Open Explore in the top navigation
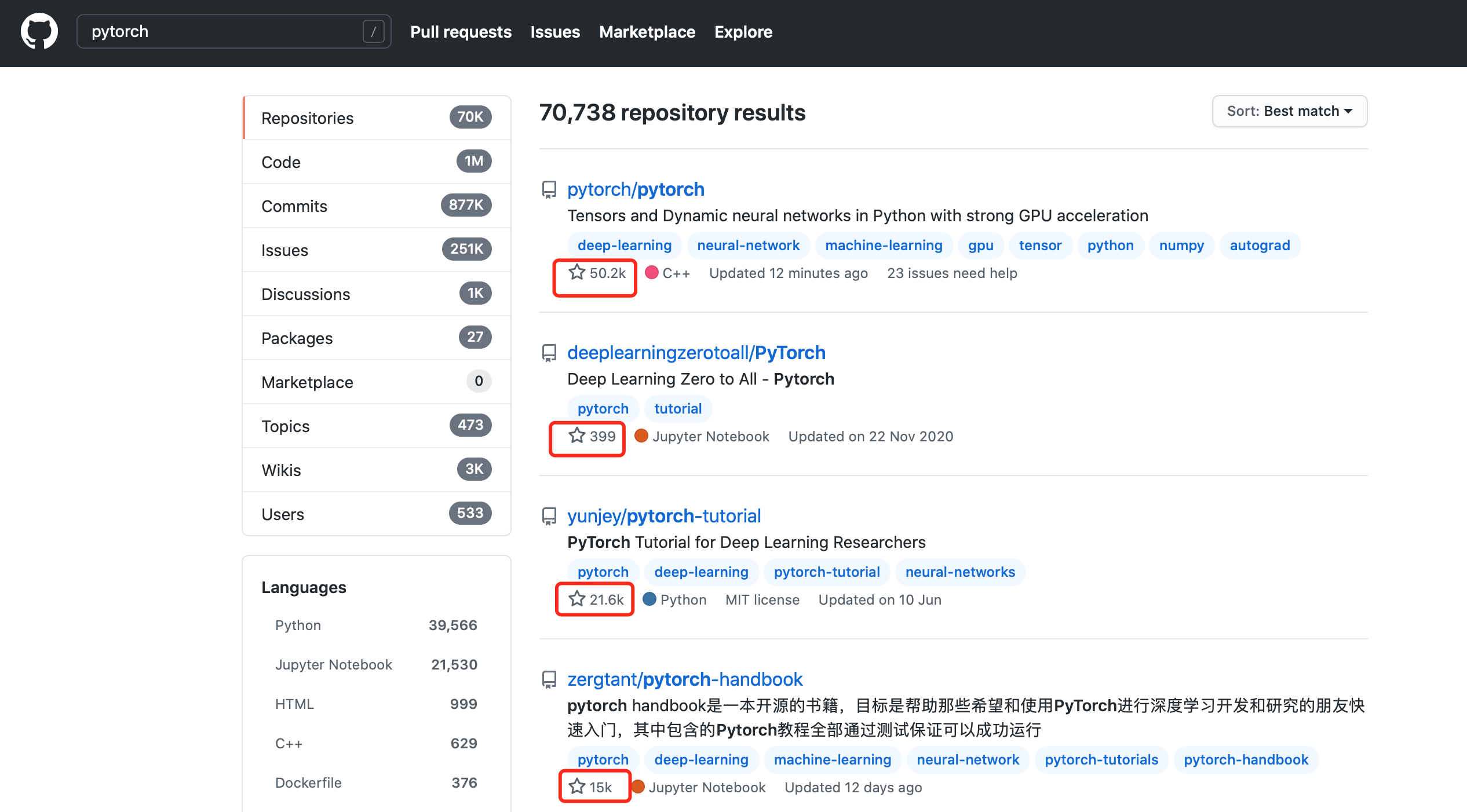 (743, 32)
